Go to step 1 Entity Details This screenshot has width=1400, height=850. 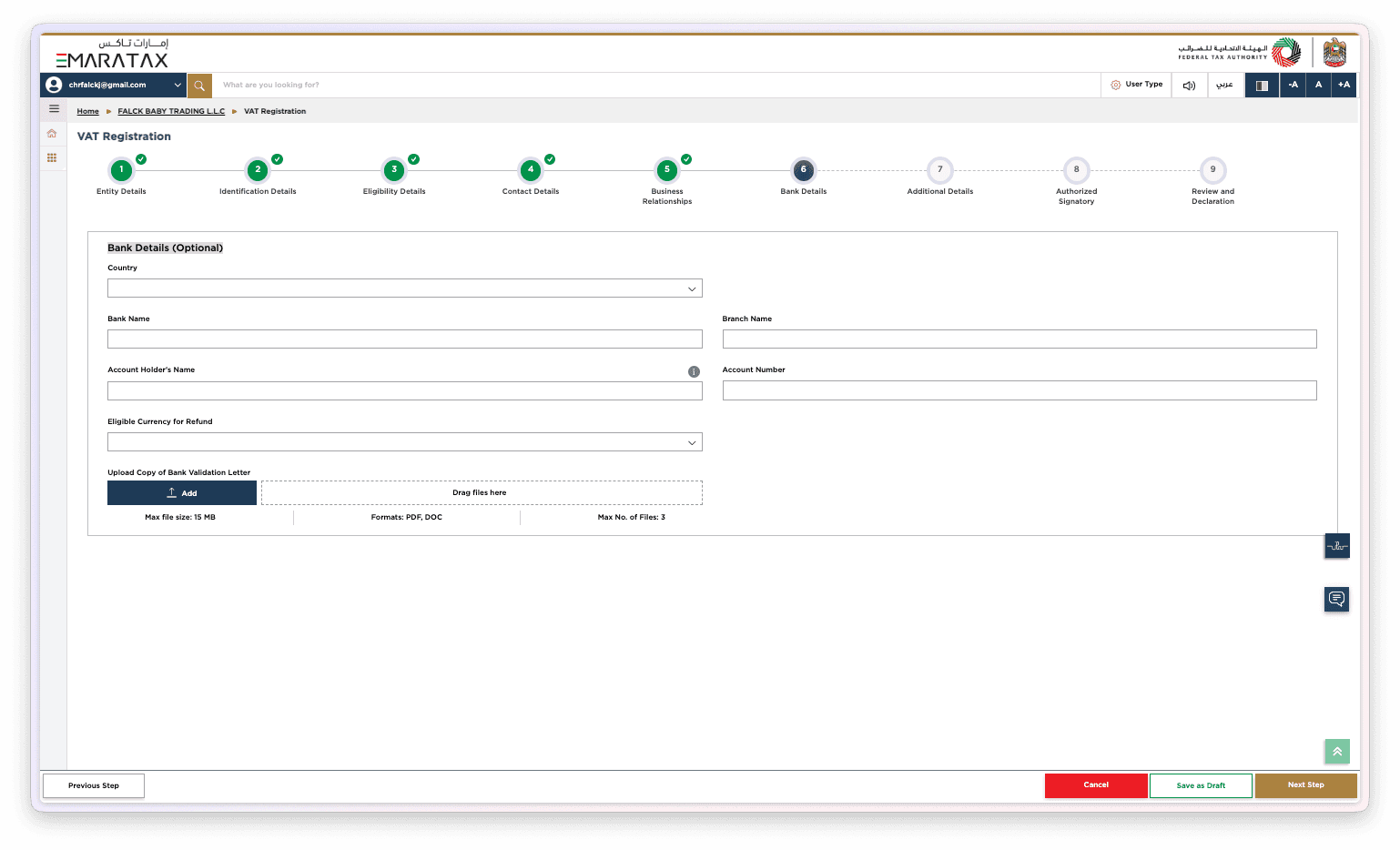tap(121, 170)
